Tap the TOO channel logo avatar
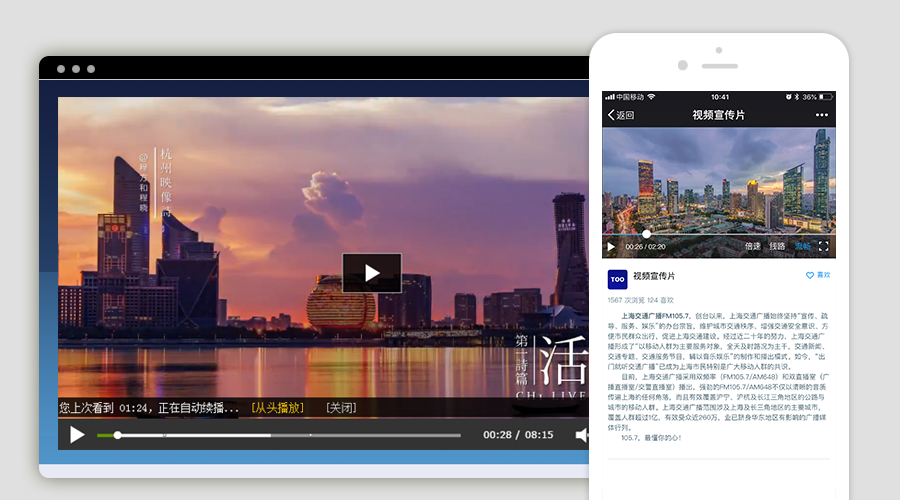The image size is (900, 500). click(x=617, y=279)
